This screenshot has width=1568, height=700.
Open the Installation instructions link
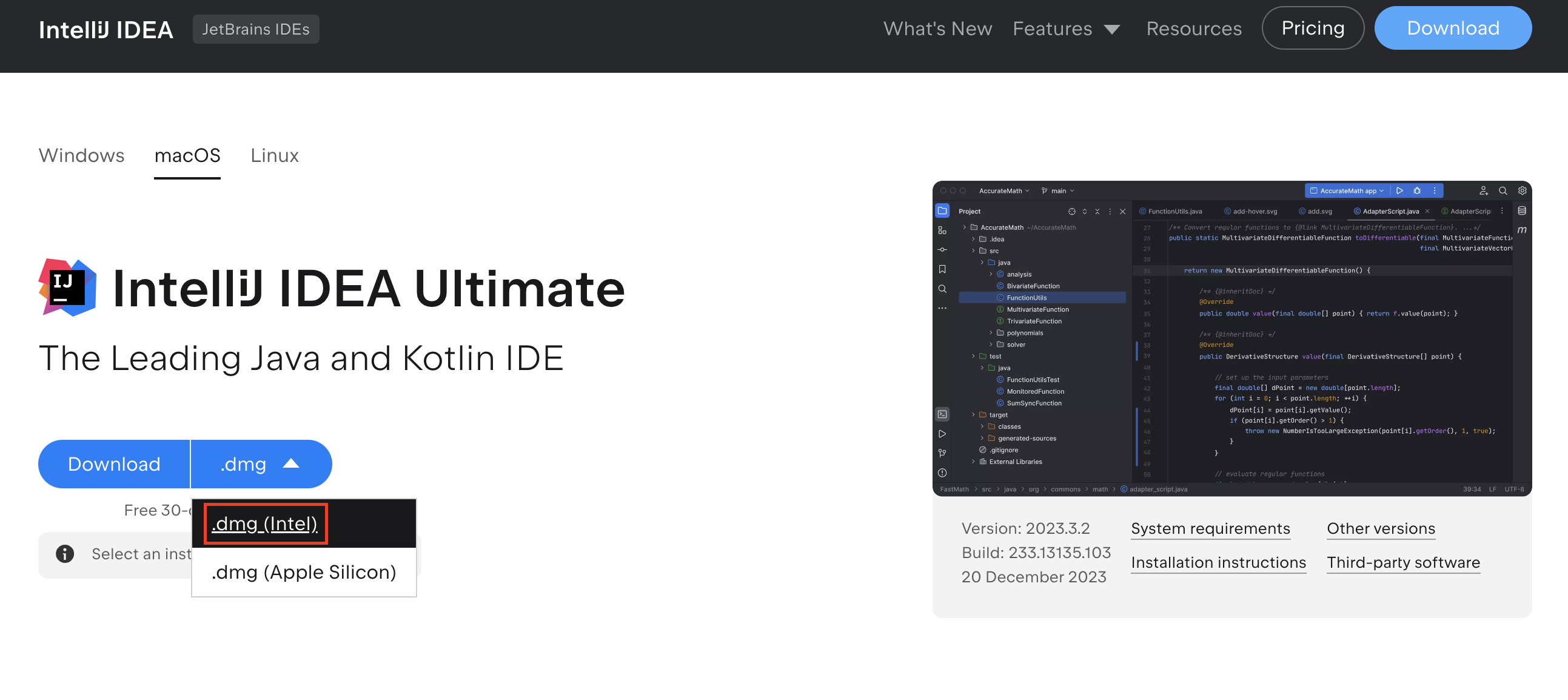click(1218, 562)
